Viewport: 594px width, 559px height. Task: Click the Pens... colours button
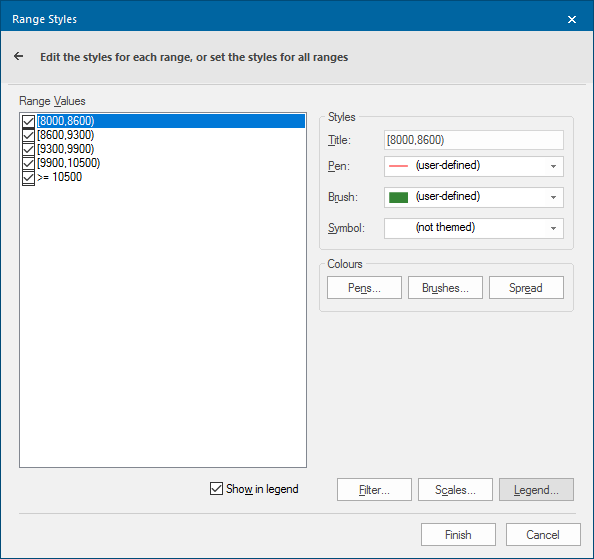point(364,287)
